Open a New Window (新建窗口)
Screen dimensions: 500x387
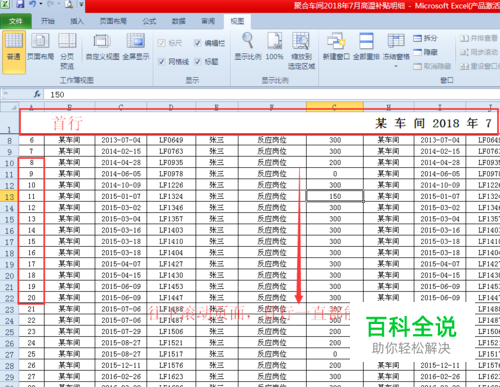point(336,46)
